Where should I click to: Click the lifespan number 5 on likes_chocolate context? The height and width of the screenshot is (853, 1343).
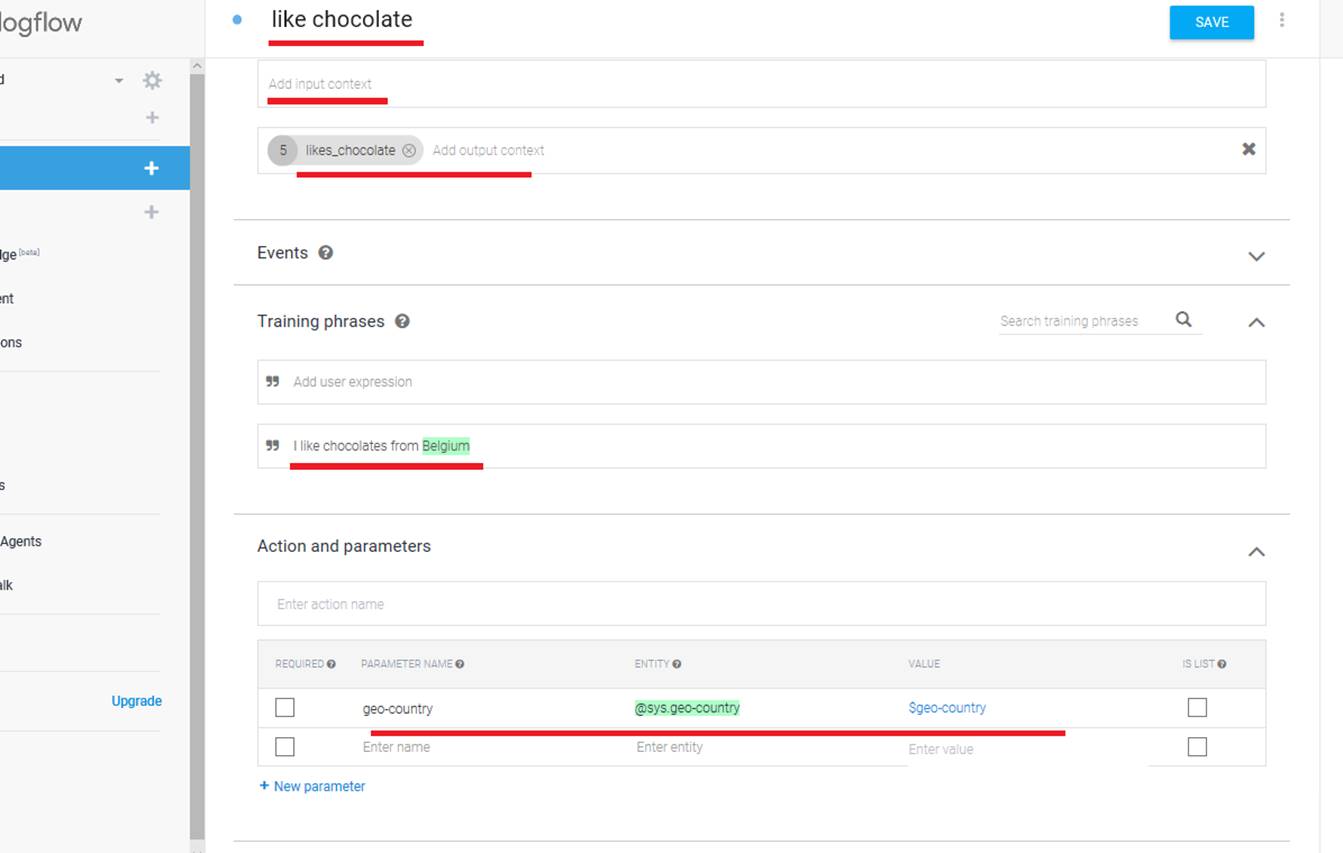coord(283,150)
